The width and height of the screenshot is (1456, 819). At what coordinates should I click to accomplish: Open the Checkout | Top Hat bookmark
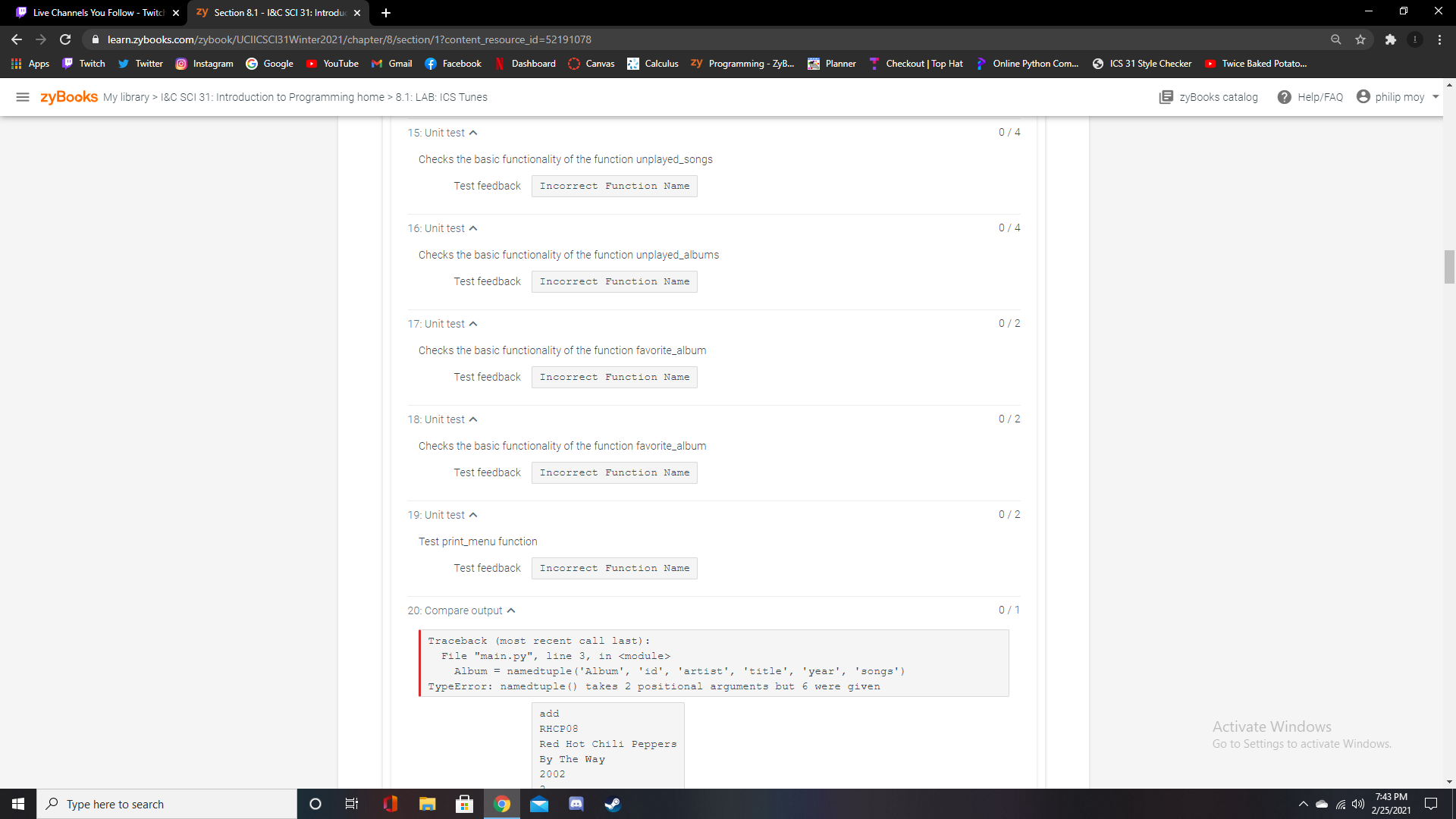pos(915,64)
